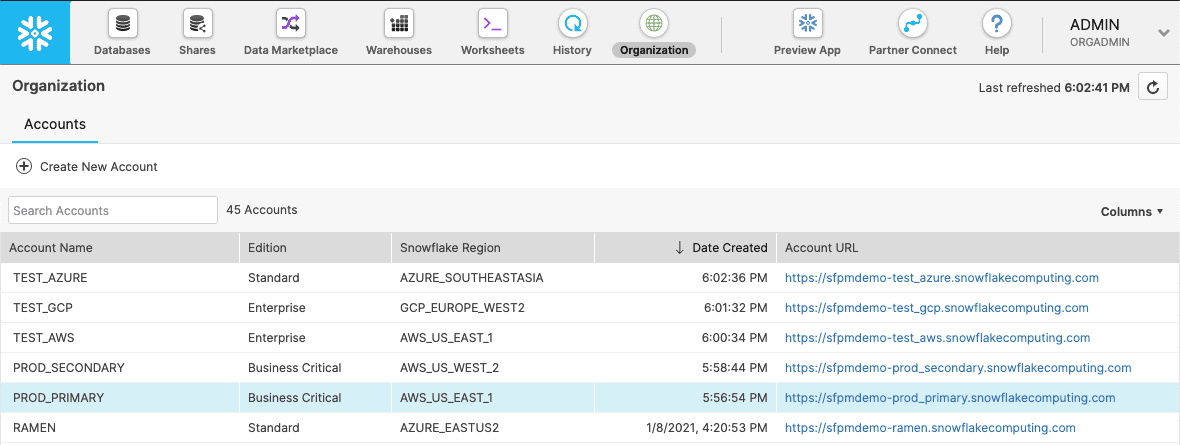This screenshot has width=1180, height=445.
Task: Open the Warehouses page
Action: [x=398, y=32]
